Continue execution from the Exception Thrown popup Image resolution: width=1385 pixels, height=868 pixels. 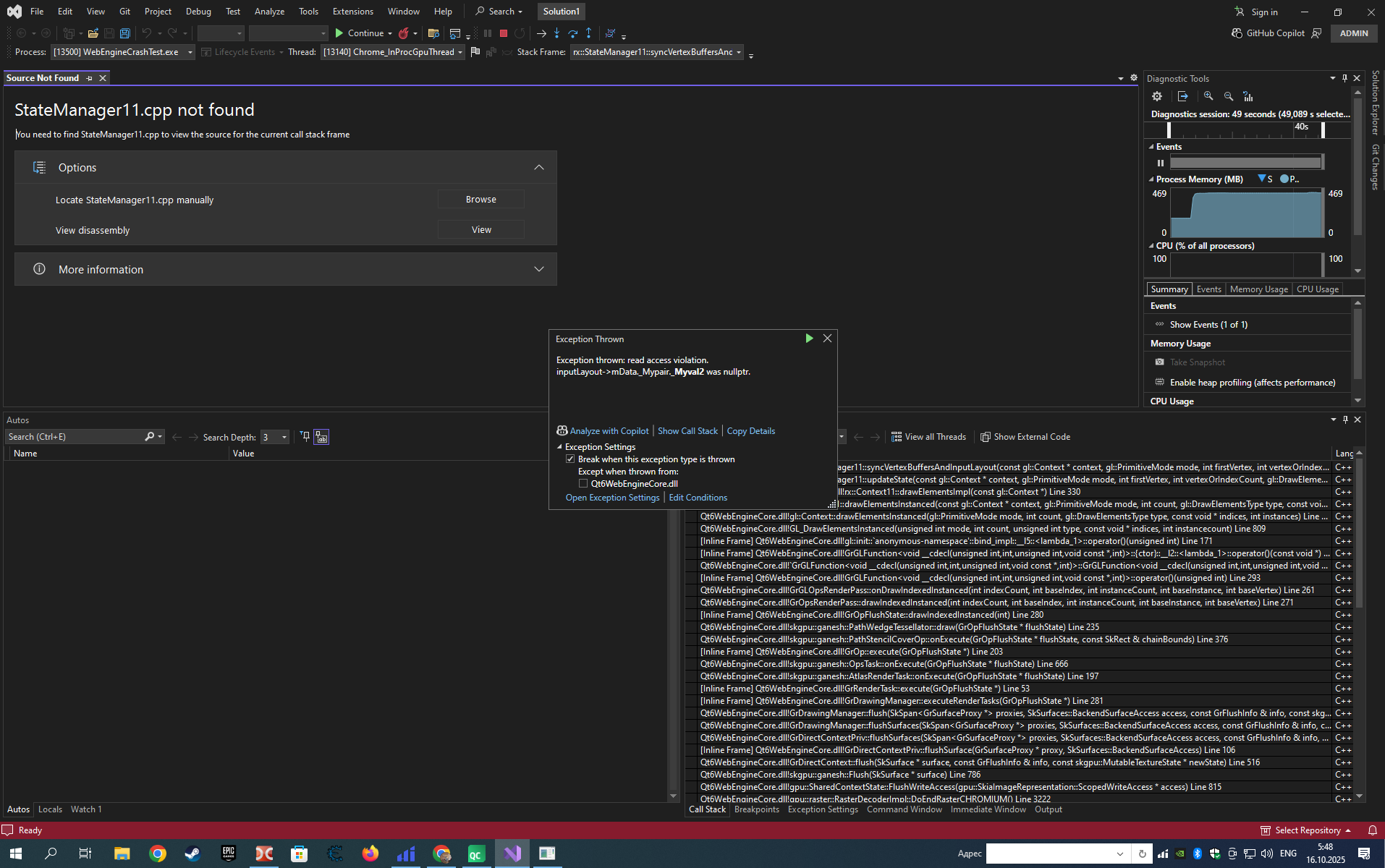tap(809, 339)
